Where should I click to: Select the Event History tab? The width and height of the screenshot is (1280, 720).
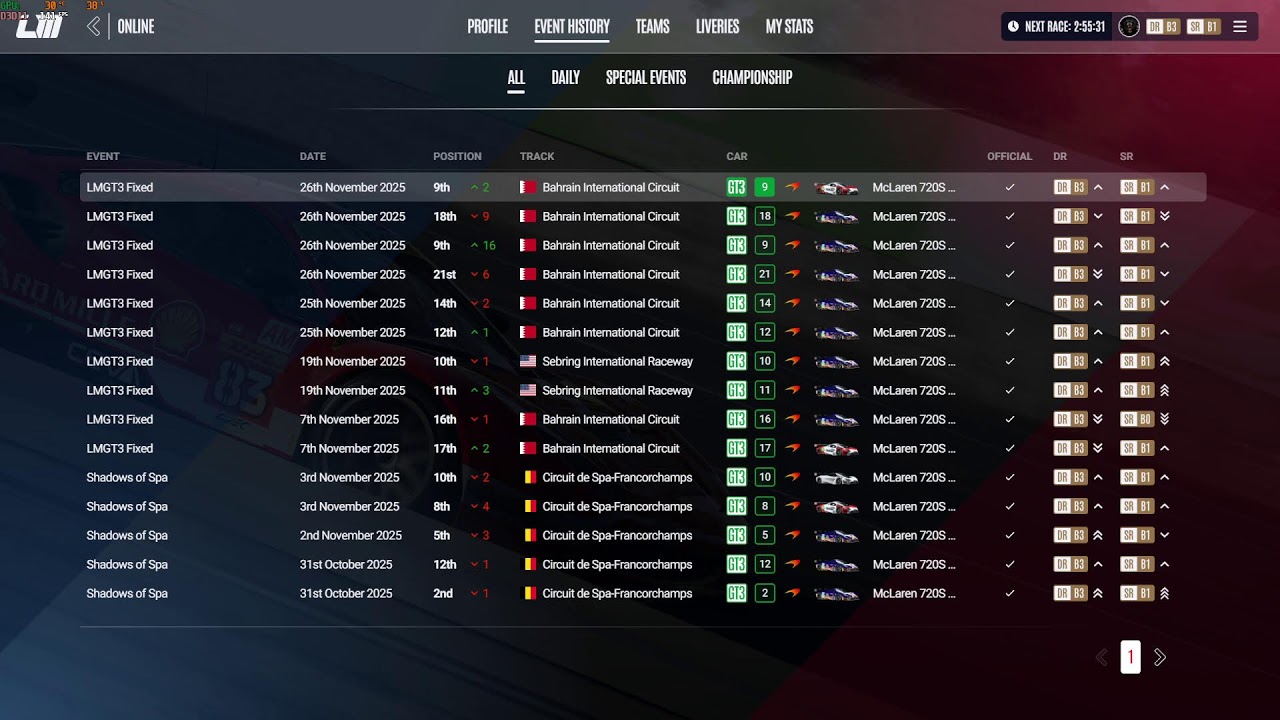(x=572, y=27)
